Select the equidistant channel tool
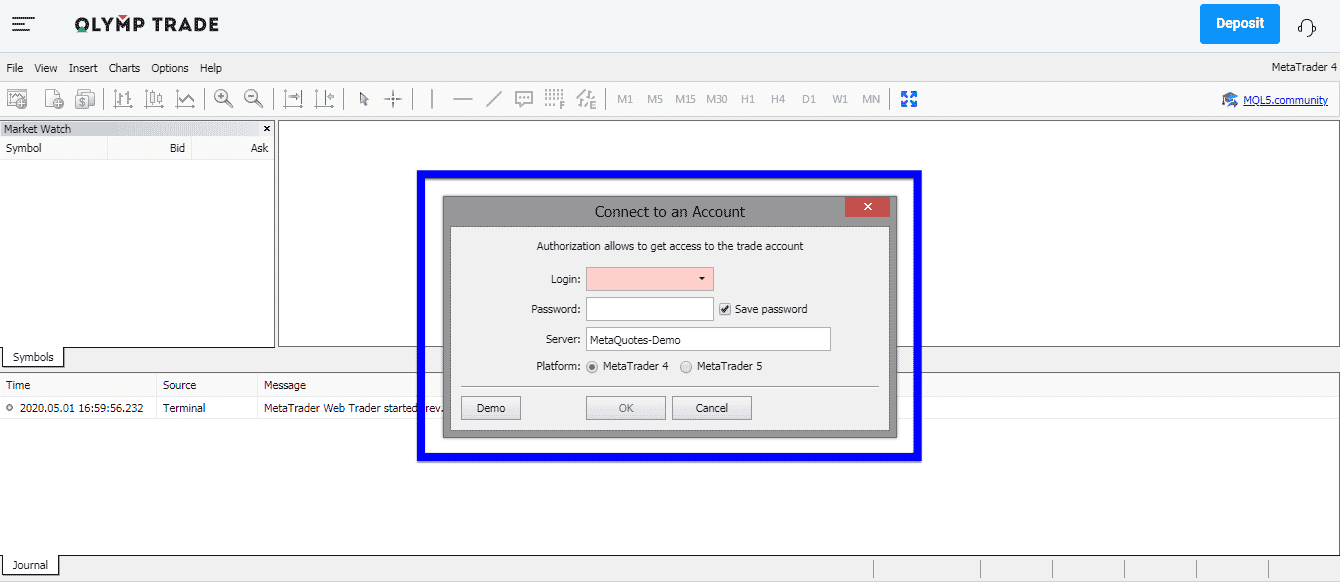This screenshot has width=1341, height=582. coord(586,98)
